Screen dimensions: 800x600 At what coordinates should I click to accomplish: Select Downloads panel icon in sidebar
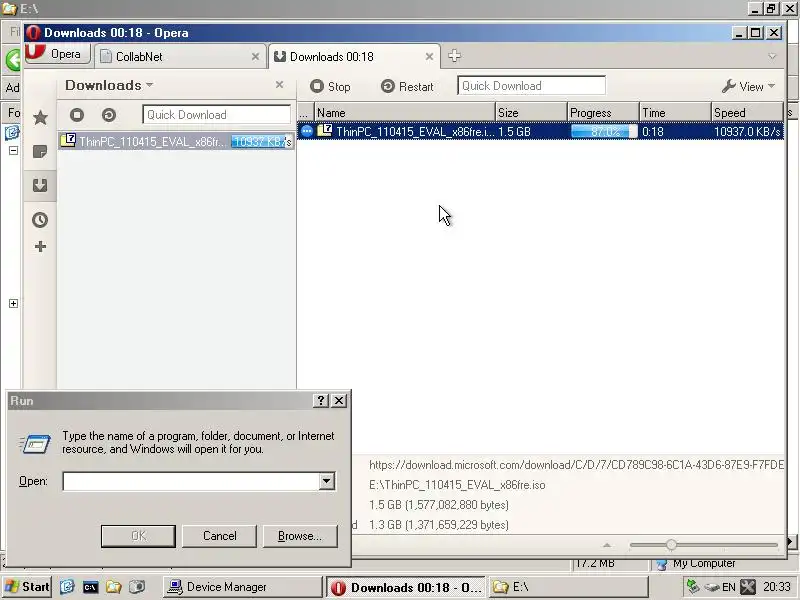(40, 185)
